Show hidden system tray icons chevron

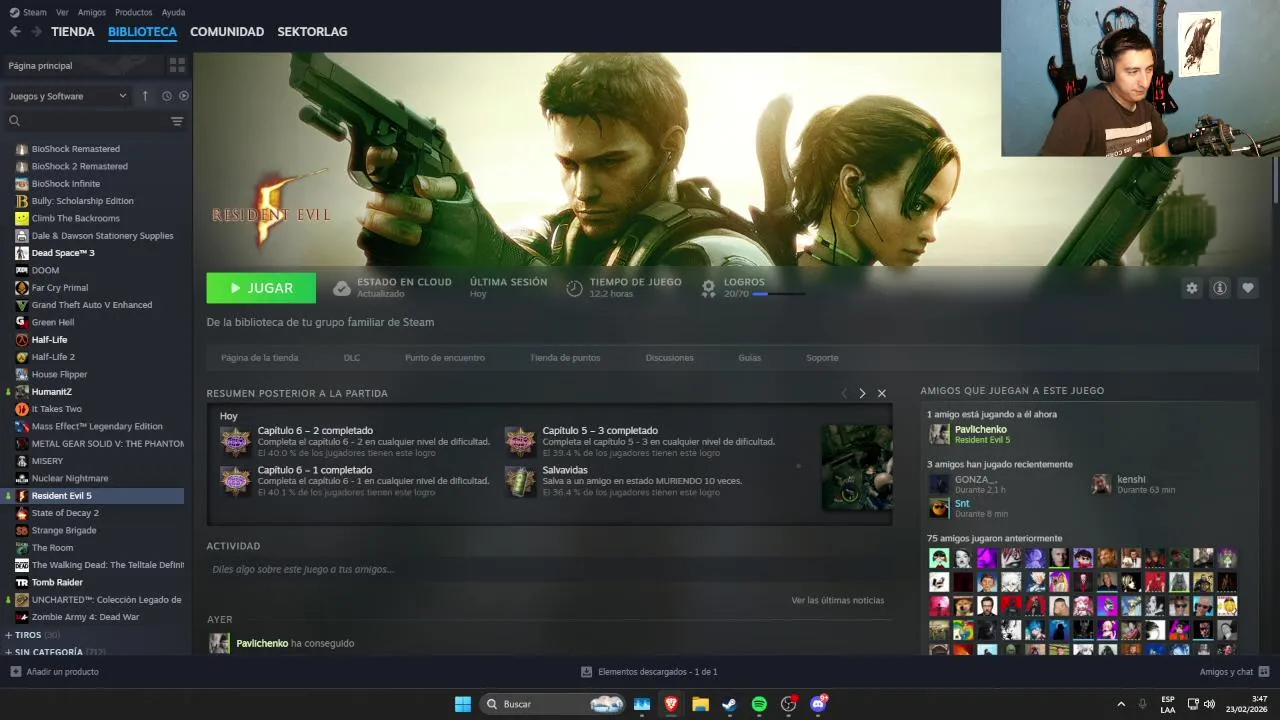tap(1121, 704)
